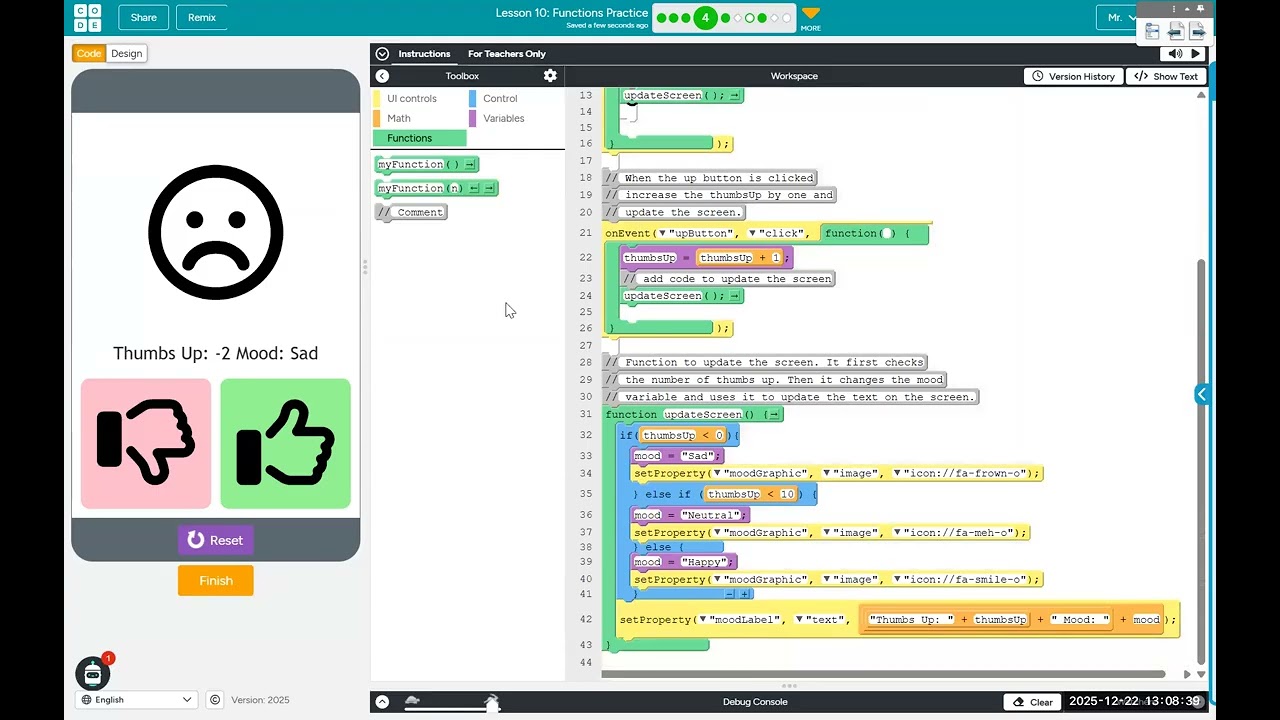Click the sad face mood graphic
The width and height of the screenshot is (1280, 720).
[x=216, y=233]
